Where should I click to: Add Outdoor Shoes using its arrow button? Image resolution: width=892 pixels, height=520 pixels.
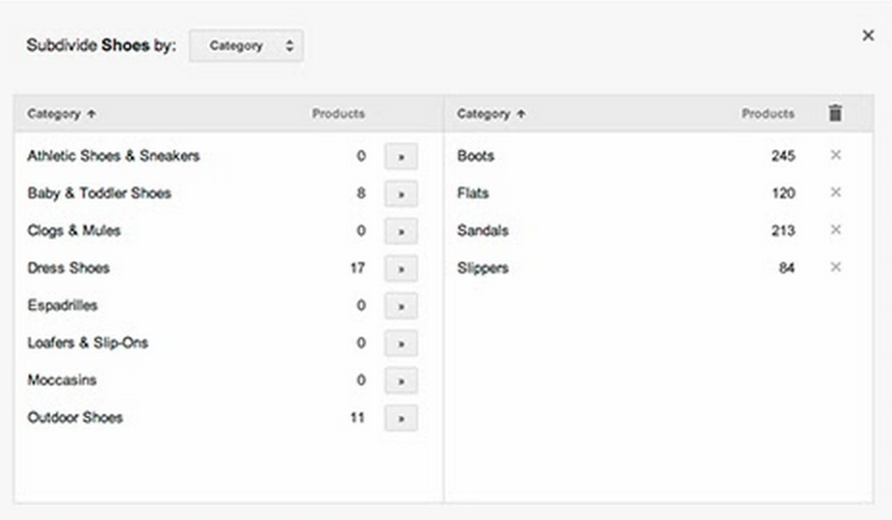(x=401, y=418)
